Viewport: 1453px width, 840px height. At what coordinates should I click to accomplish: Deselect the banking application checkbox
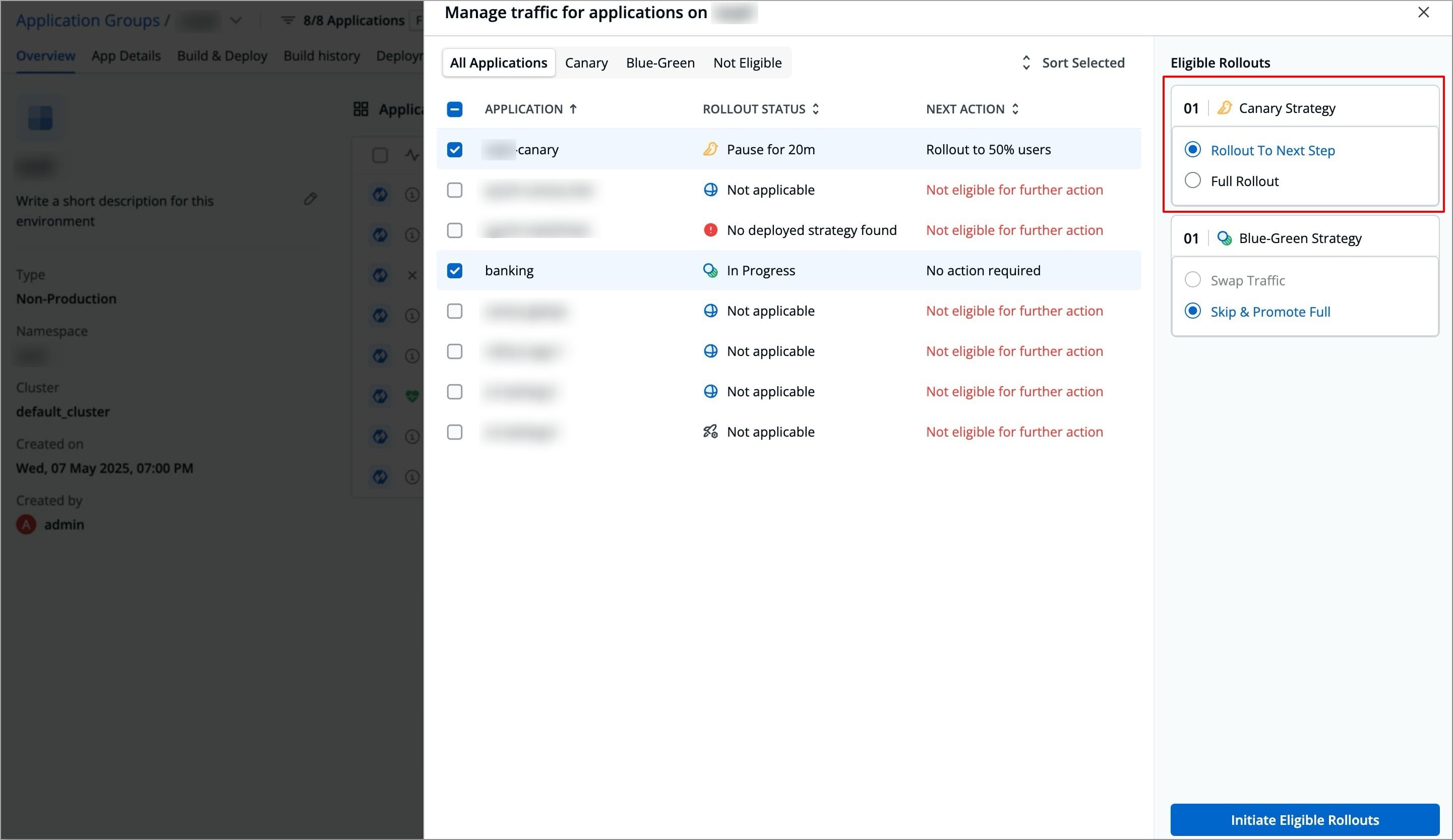coord(454,270)
